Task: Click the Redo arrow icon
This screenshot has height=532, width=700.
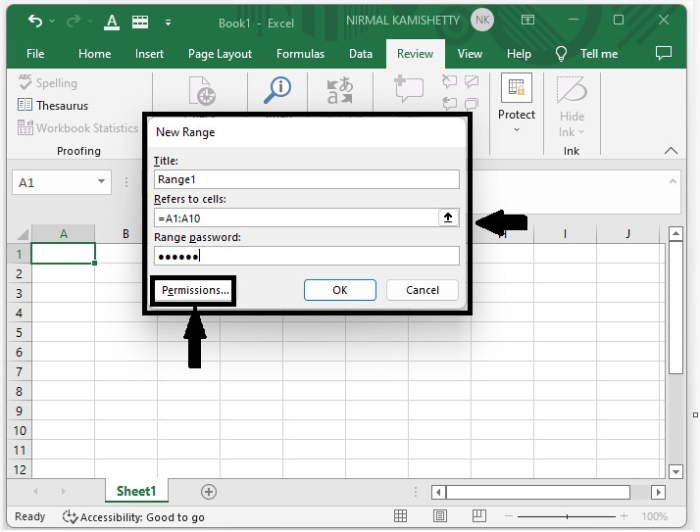Action: pos(73,21)
